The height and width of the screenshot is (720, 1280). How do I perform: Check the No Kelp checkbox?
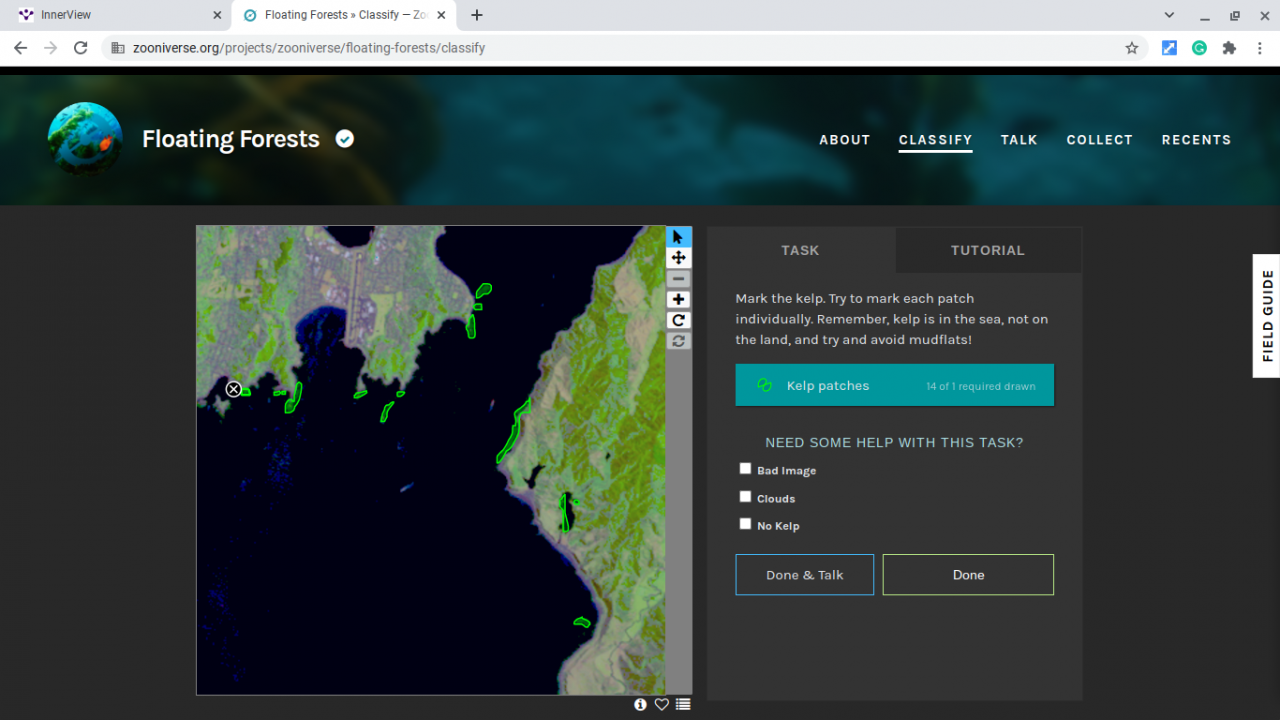click(745, 524)
